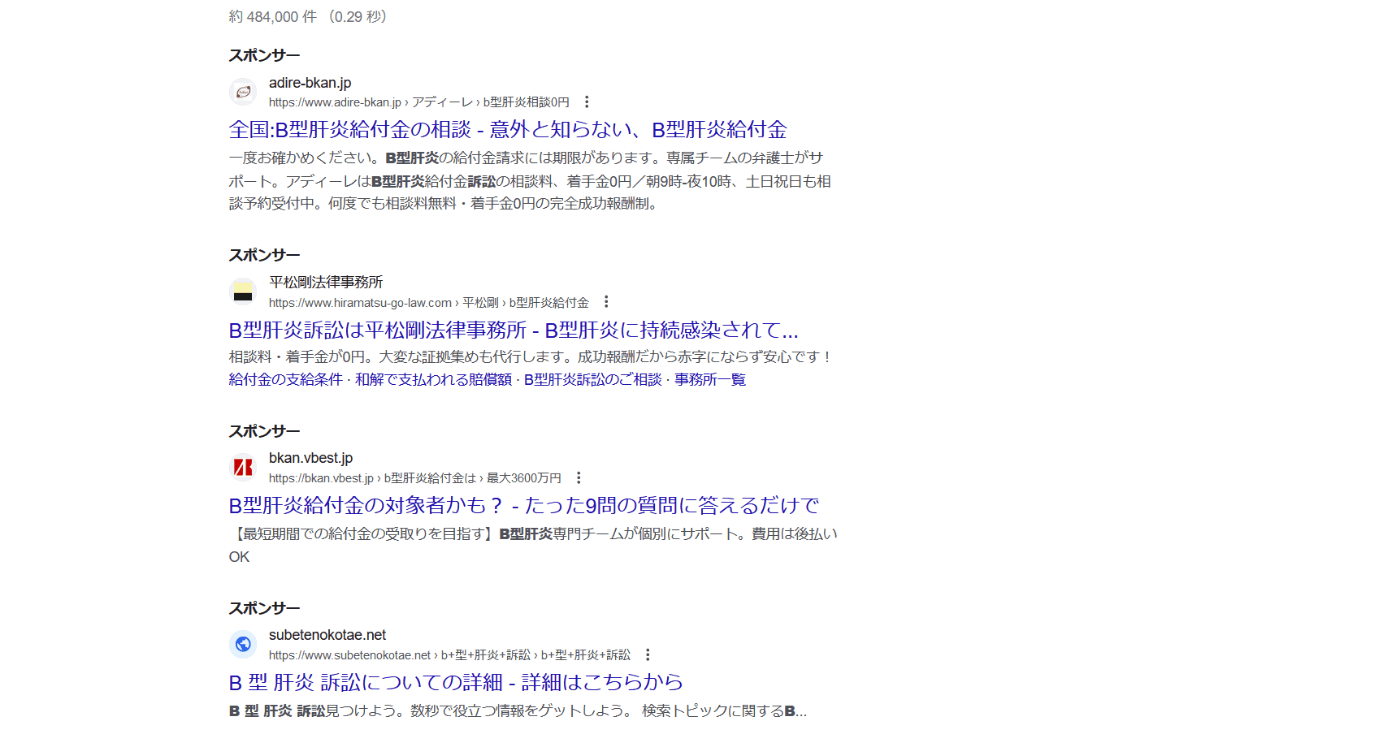This screenshot has height=734, width=1400.
Task: Click the bkan.vbest.jp site name
Action: [x=311, y=458]
